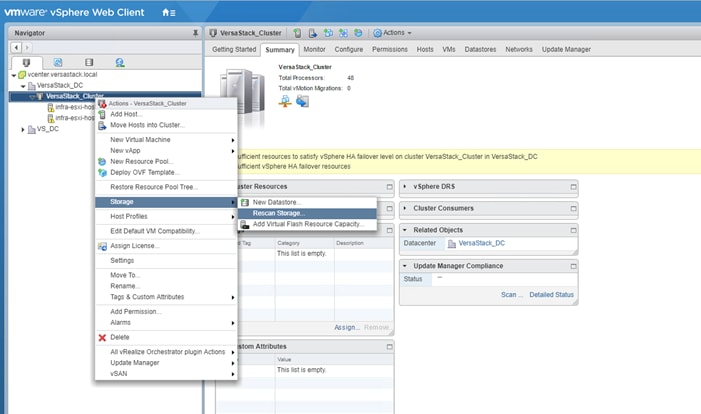Click the red X Delete icon in context menu

click(x=102, y=338)
